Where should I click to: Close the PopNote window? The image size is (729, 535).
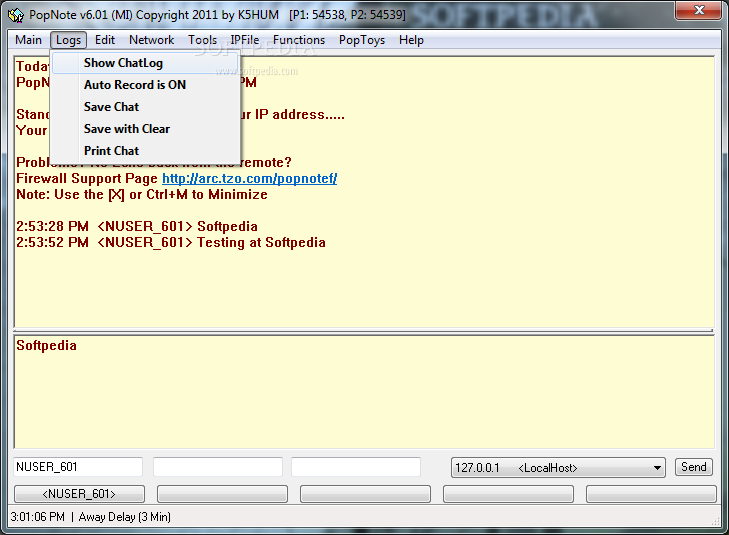pyautogui.click(x=699, y=10)
